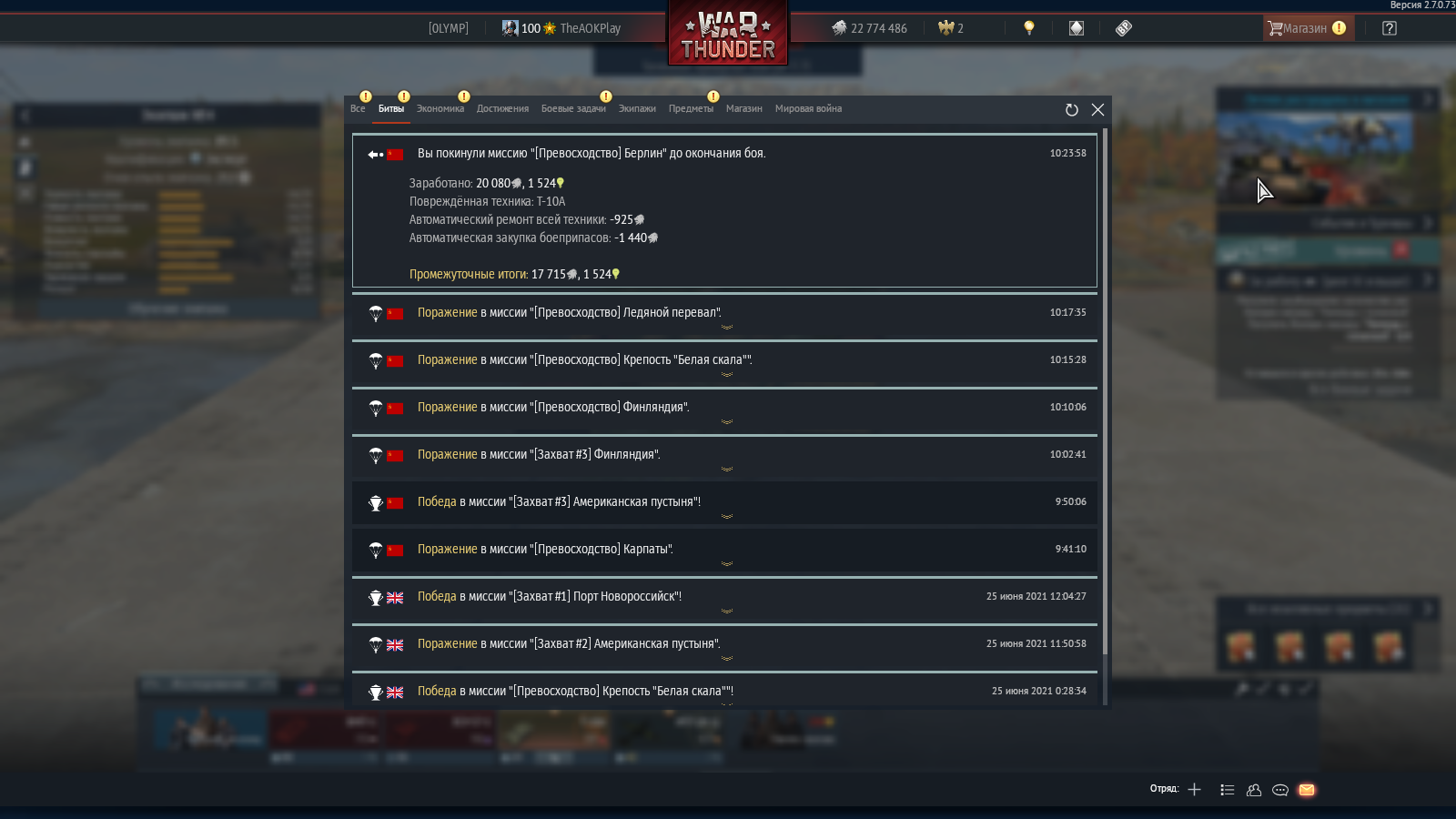The height and width of the screenshot is (819, 1456).
Task: Open the contacts friends icon
Action: 1254,790
